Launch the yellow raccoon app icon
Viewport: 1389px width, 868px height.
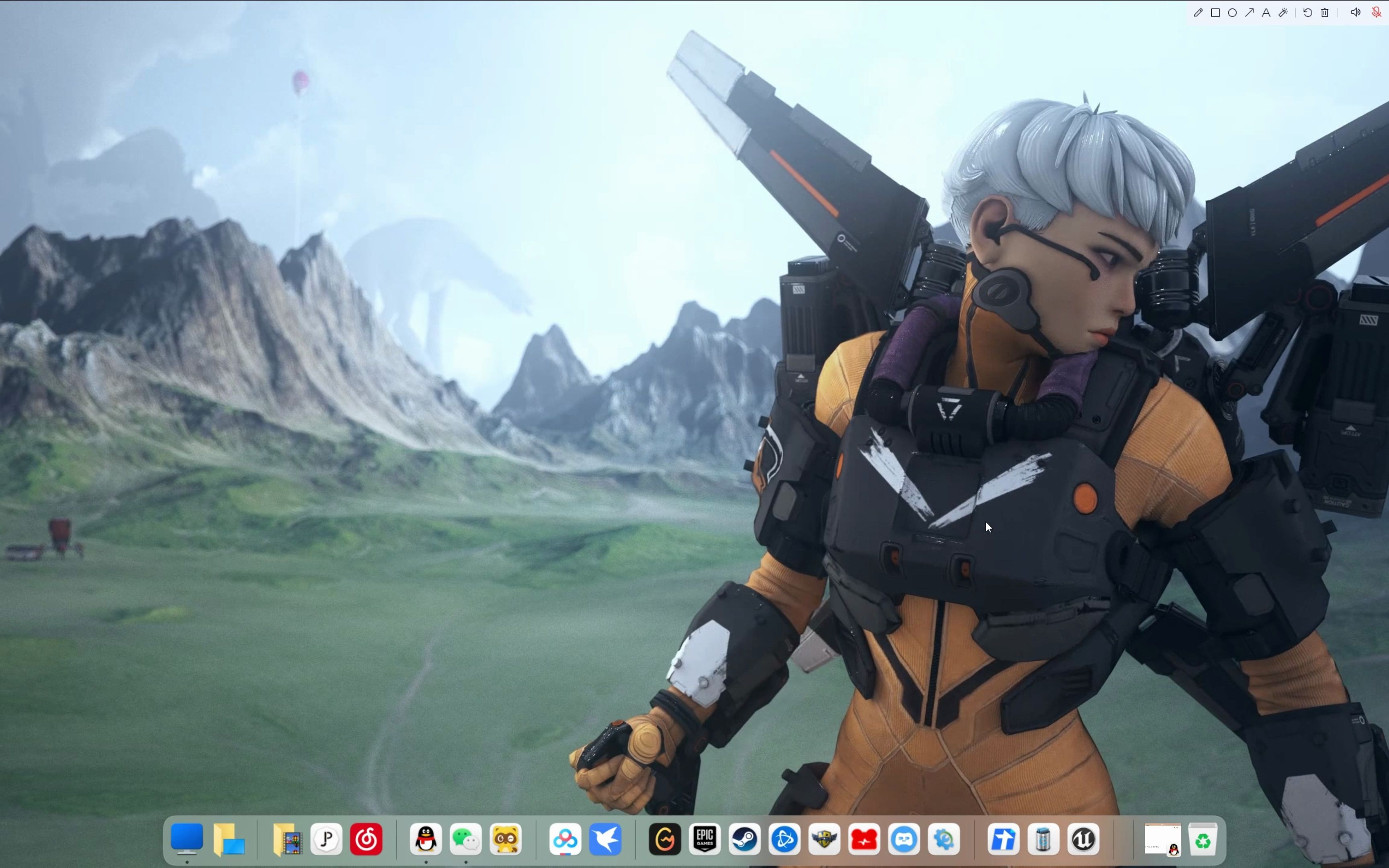506,839
